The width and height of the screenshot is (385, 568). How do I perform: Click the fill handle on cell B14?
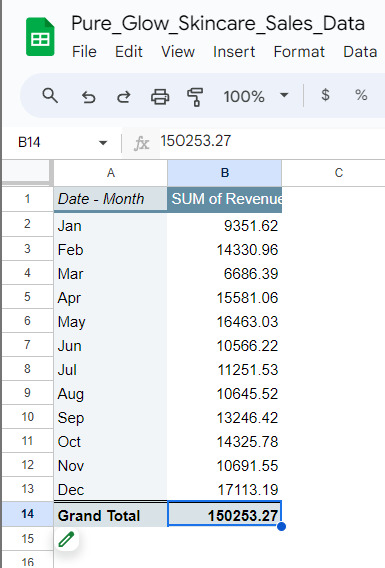coord(281,526)
